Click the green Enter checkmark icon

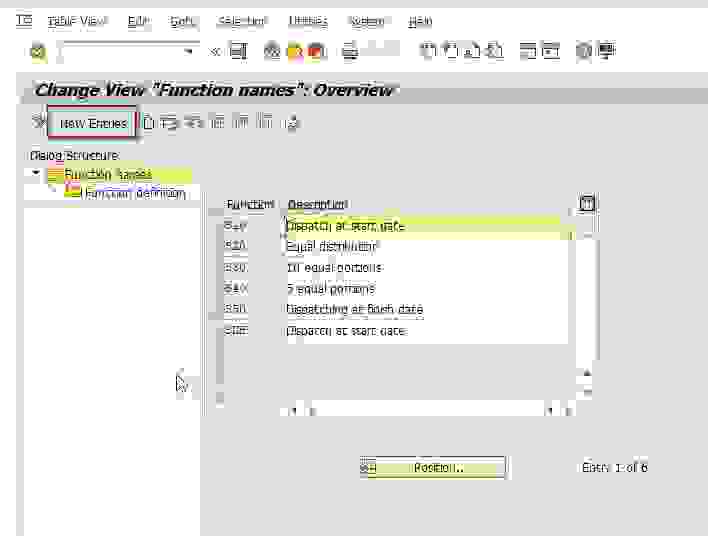38,51
